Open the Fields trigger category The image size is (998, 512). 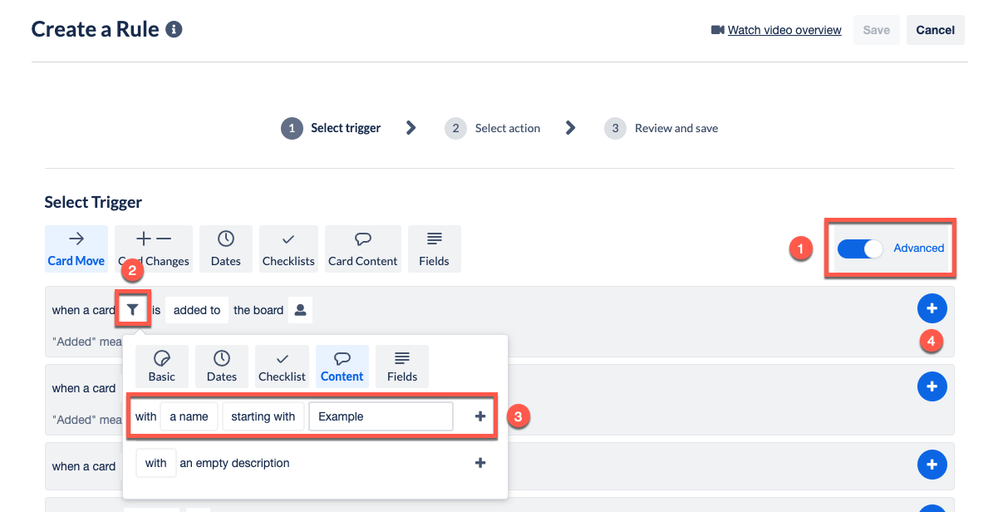[434, 248]
